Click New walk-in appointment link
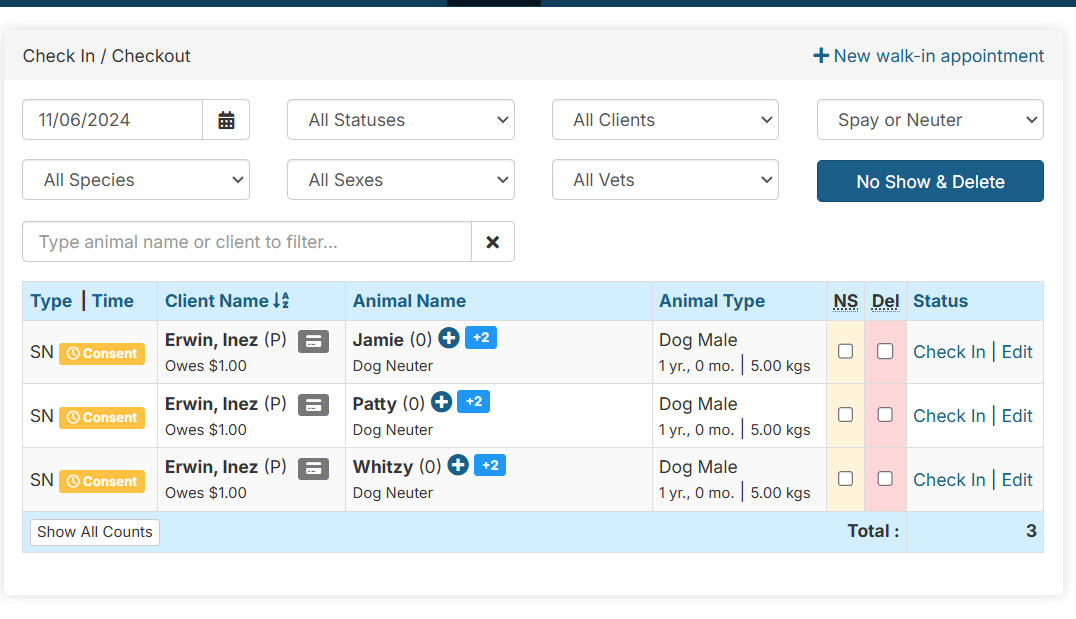Image resolution: width=1076 pixels, height=619 pixels. [928, 56]
